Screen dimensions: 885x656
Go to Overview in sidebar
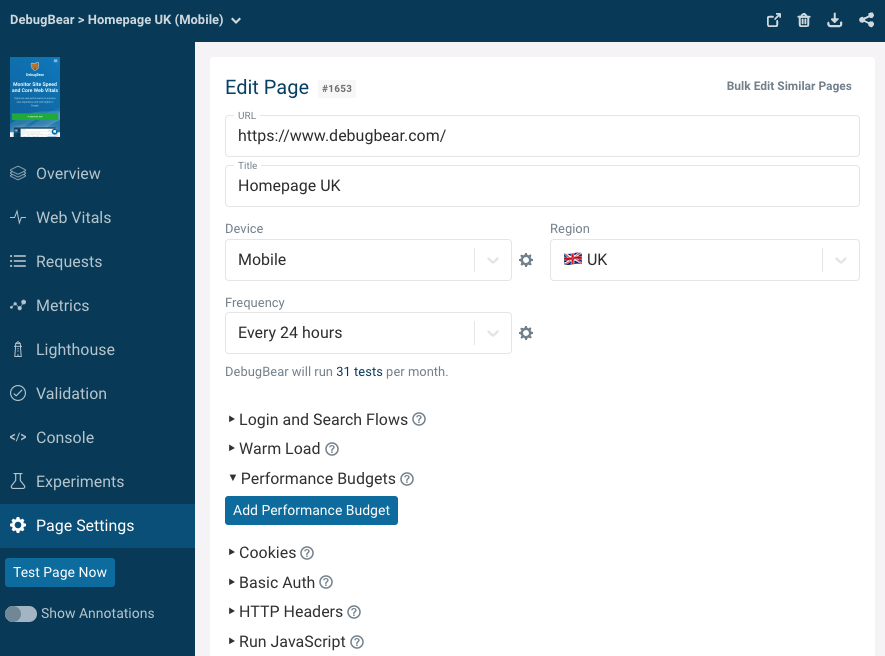[97, 173]
